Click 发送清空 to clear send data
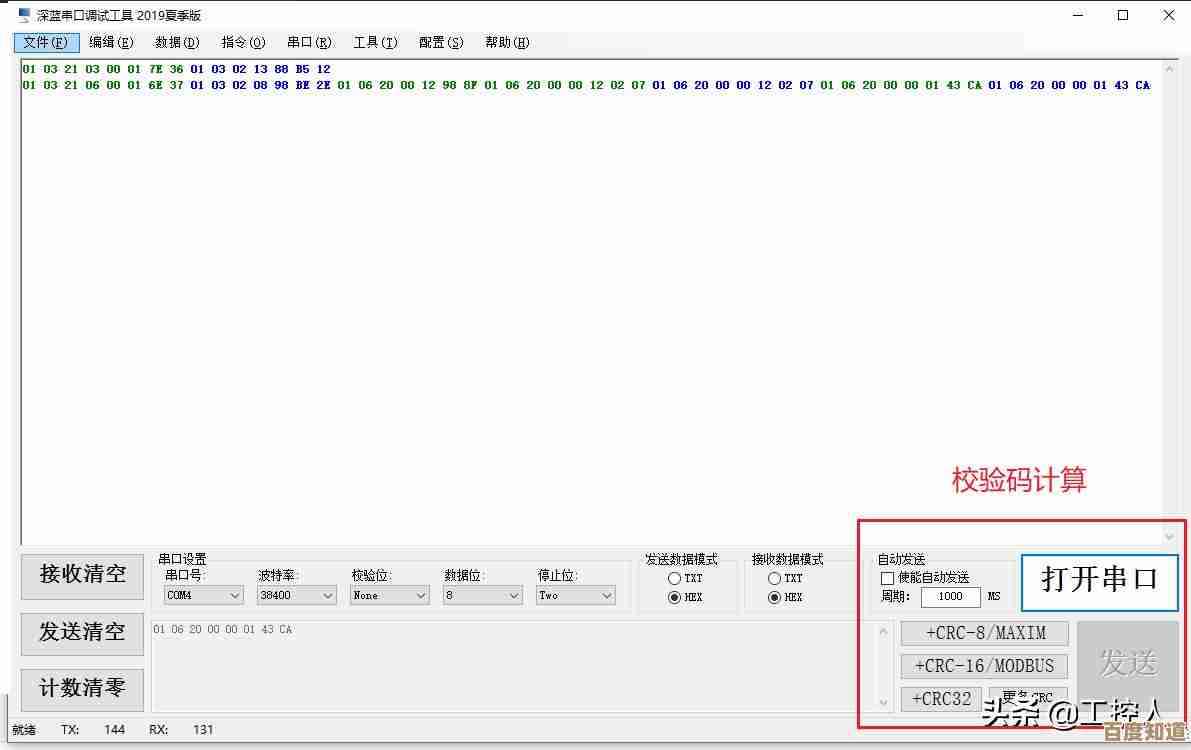This screenshot has height=750, width=1191. click(x=81, y=633)
